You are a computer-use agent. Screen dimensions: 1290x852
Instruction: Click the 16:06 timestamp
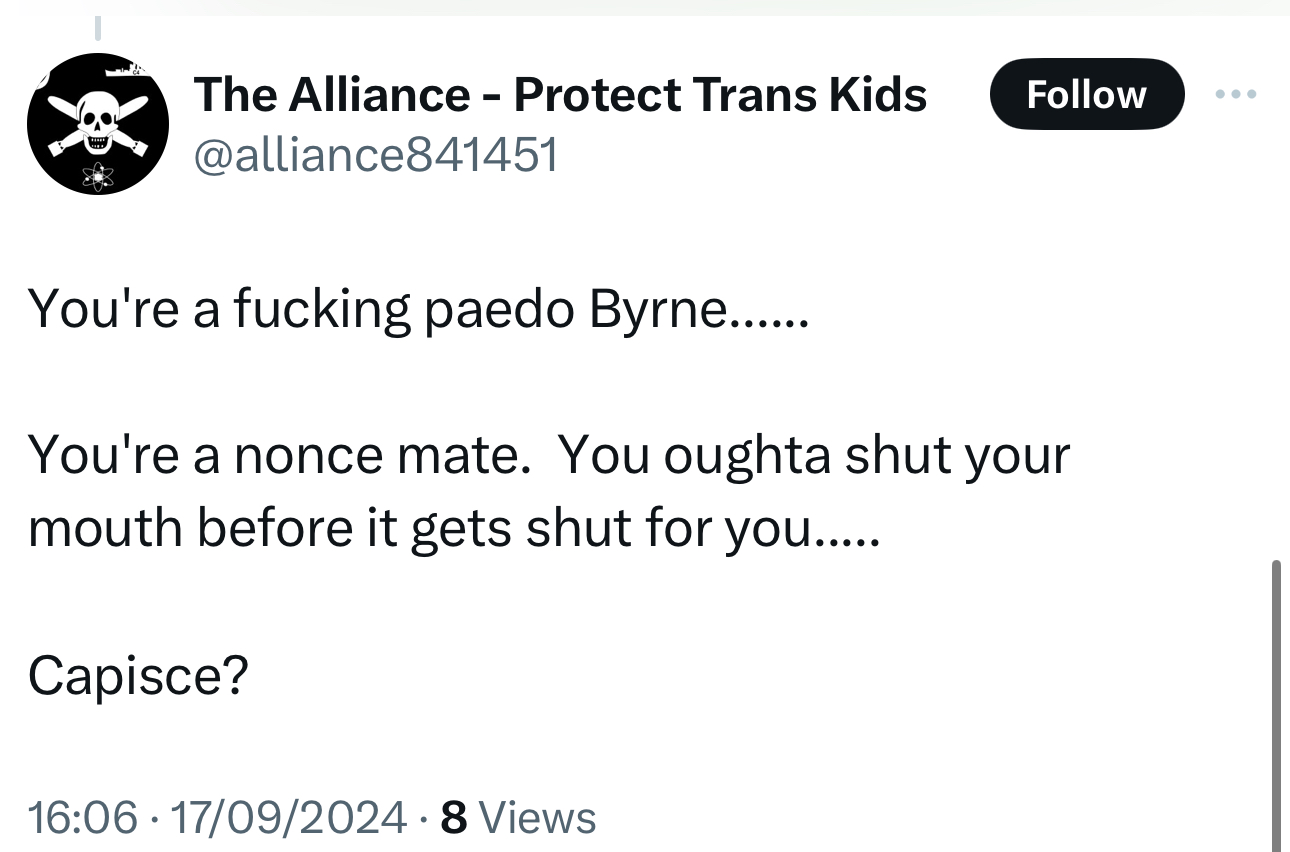coord(82,817)
